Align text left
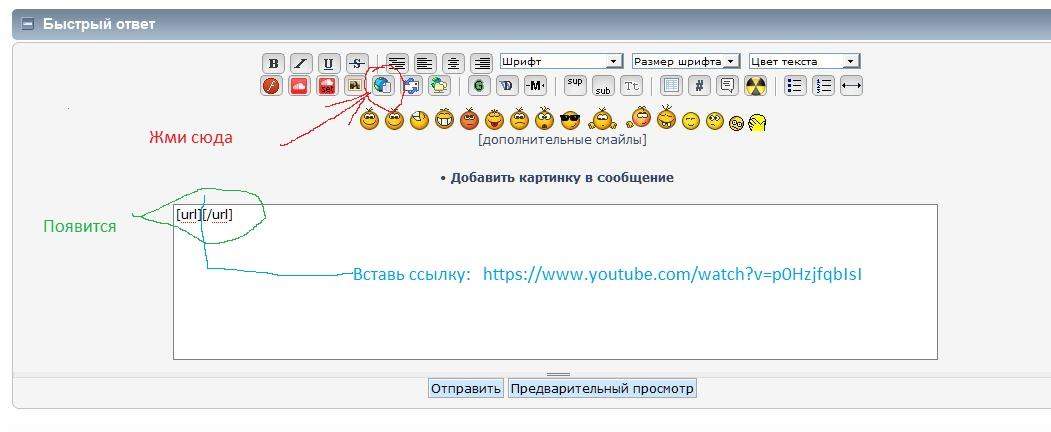The height and width of the screenshot is (432, 1051). (x=425, y=64)
